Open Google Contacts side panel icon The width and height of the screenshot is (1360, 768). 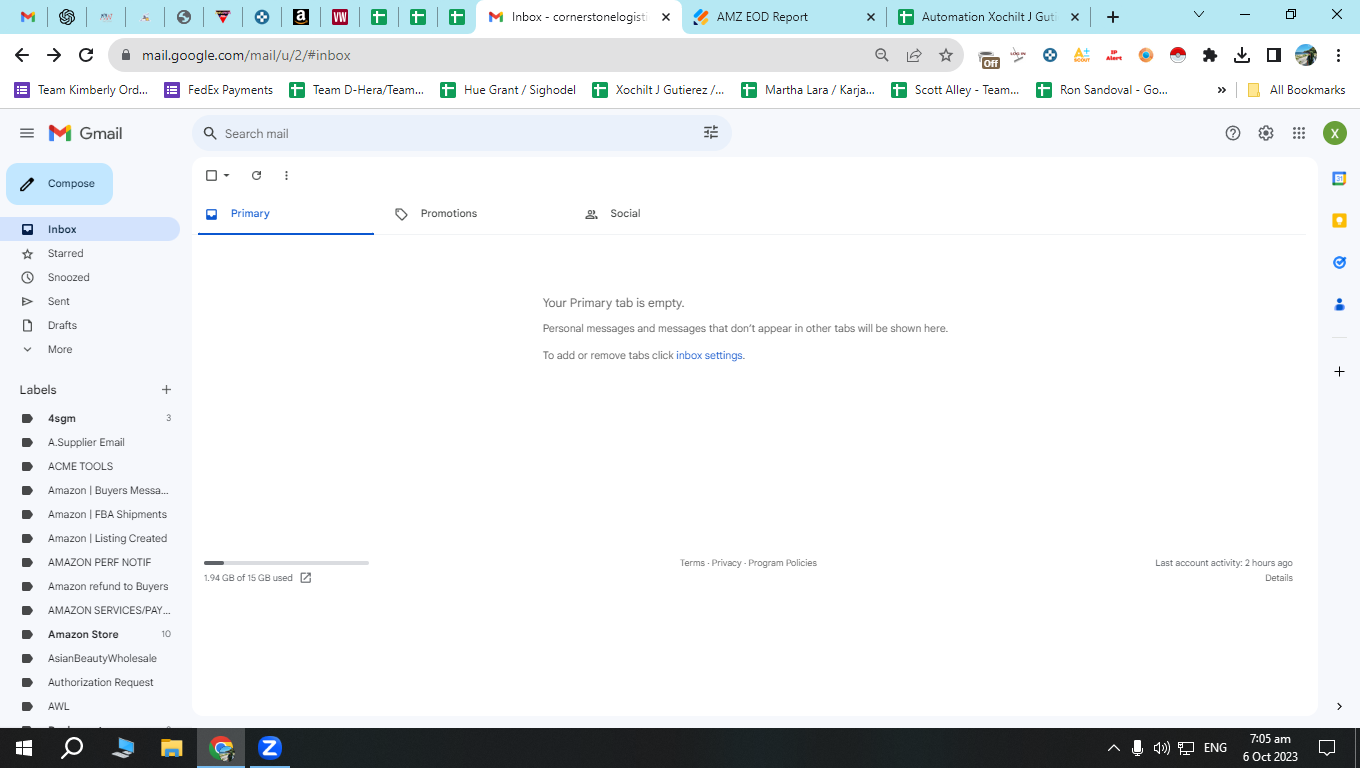[x=1339, y=304]
